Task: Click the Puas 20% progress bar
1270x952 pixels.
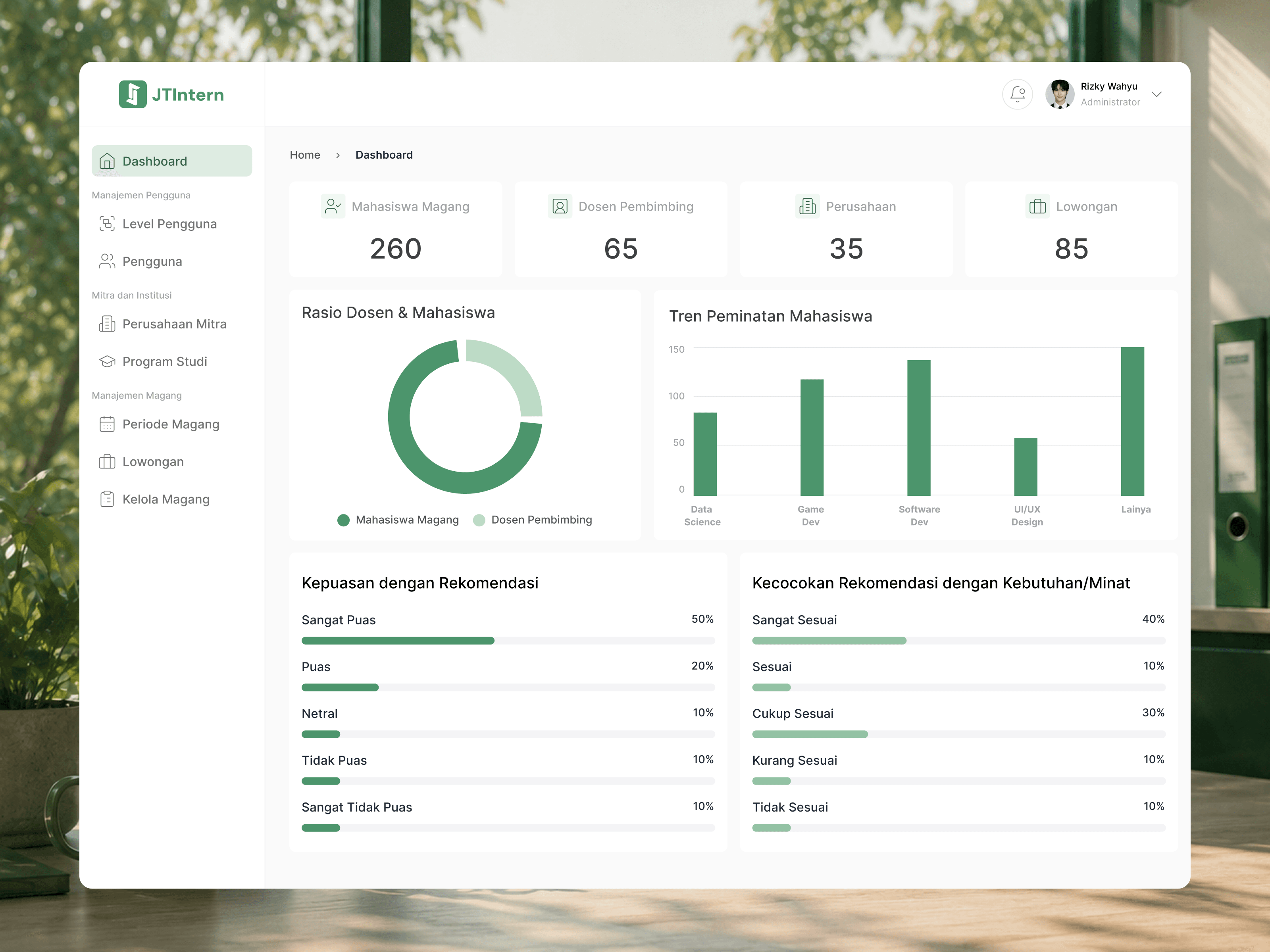Action: [x=508, y=687]
